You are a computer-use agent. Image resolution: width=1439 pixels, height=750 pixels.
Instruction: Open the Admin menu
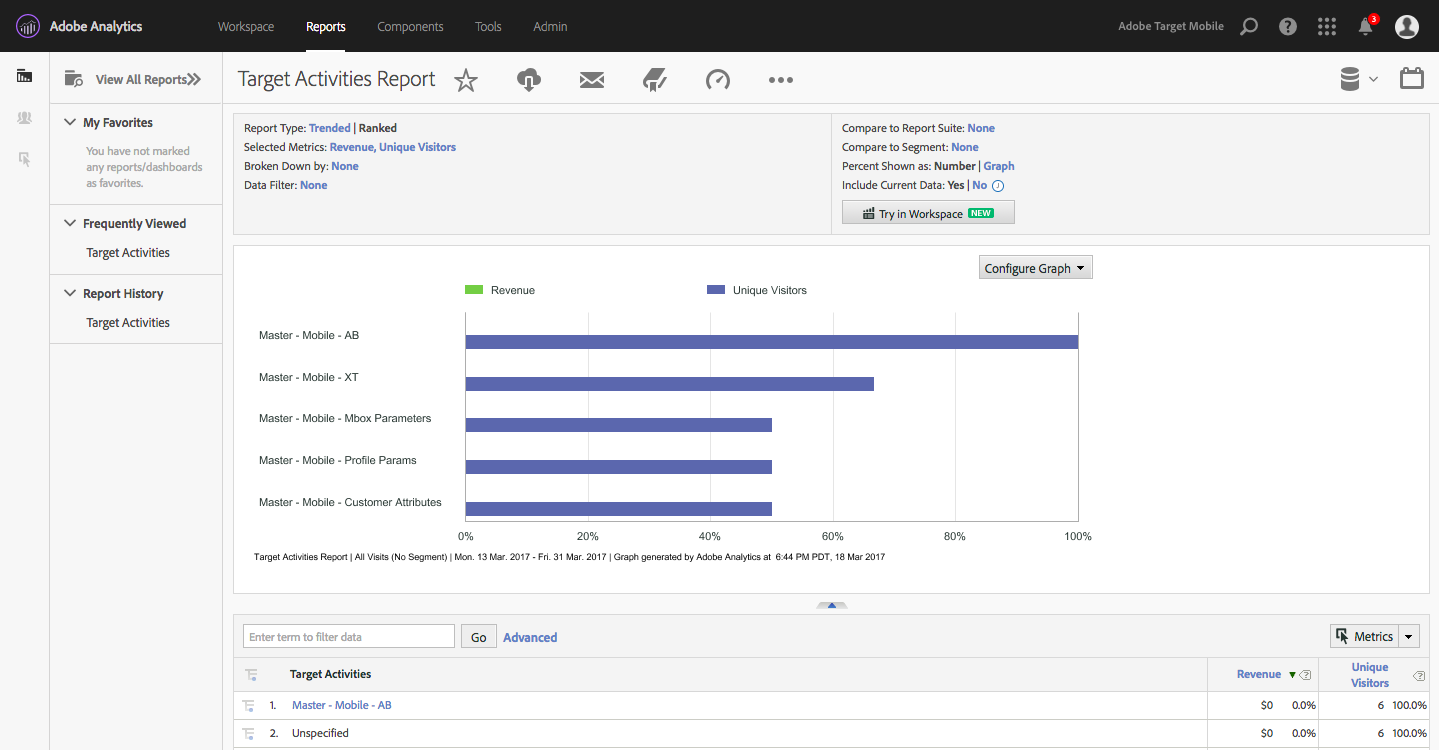click(550, 27)
